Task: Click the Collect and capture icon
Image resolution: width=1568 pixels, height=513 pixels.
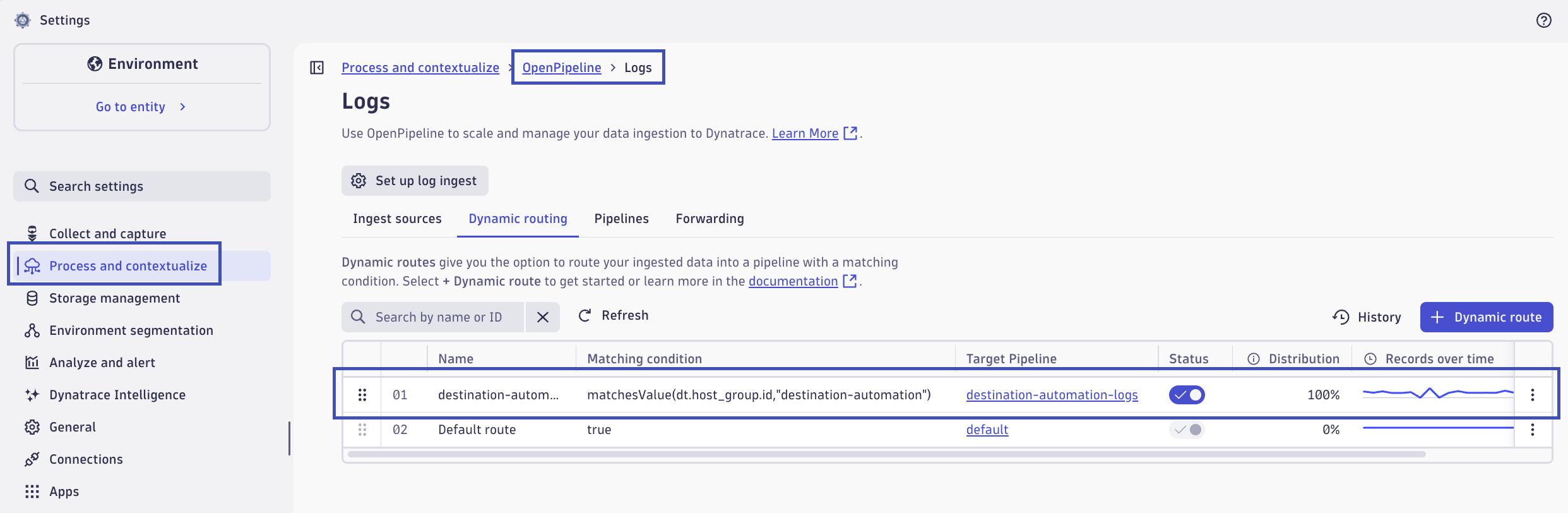Action: point(32,233)
